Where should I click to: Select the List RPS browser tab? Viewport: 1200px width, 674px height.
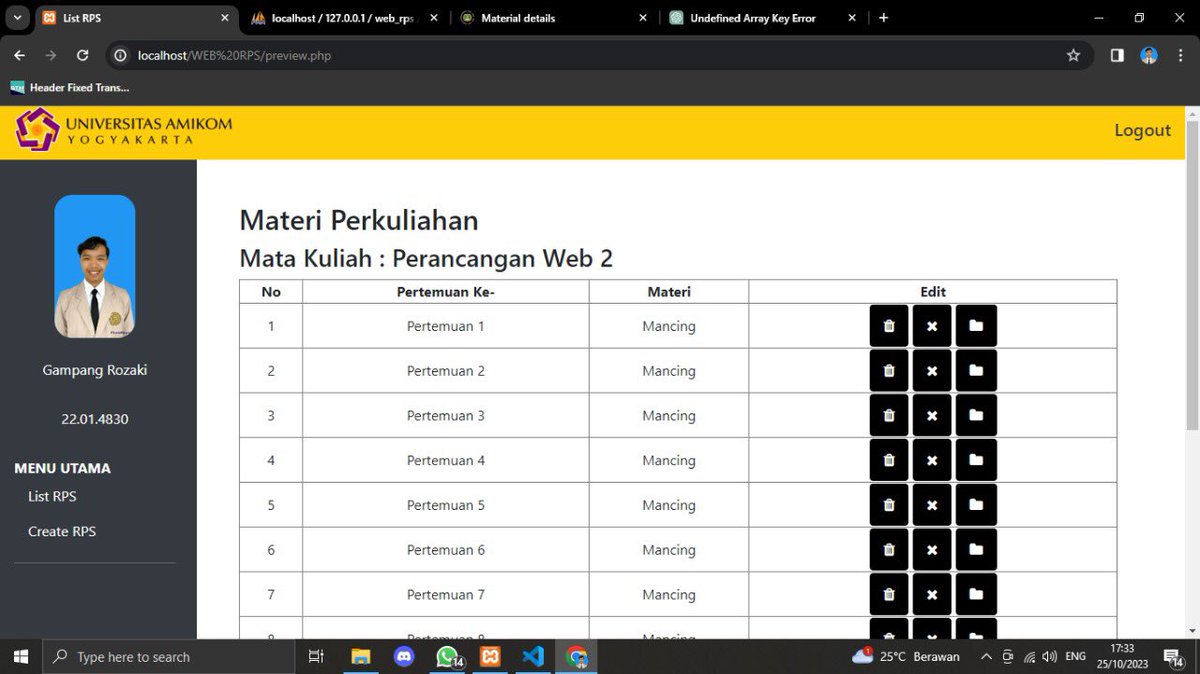click(x=135, y=18)
